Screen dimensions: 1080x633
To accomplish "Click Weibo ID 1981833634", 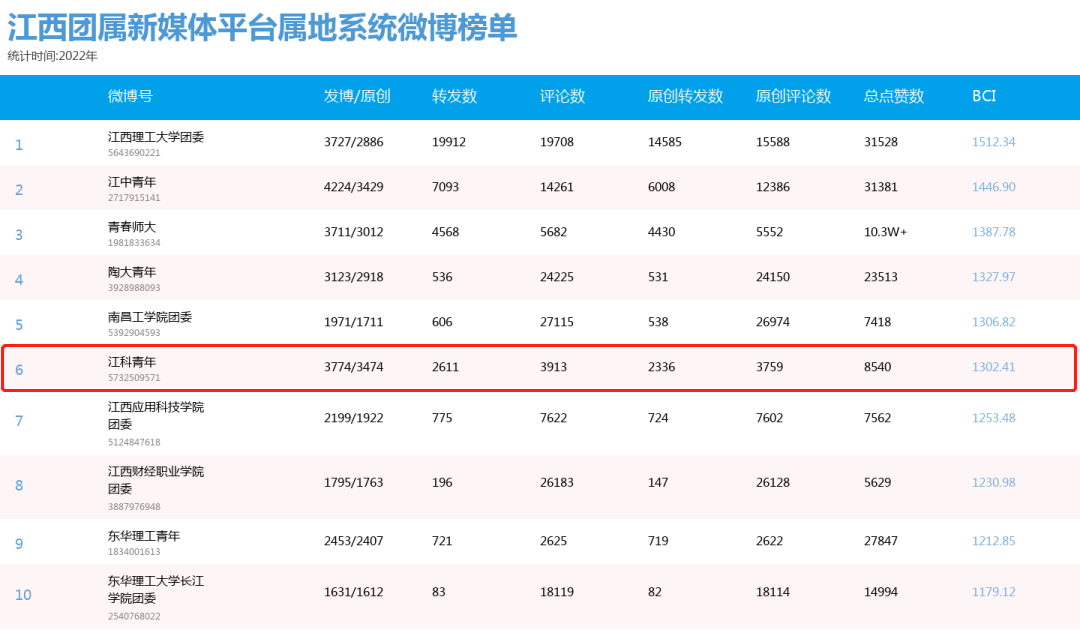I will click(134, 243).
